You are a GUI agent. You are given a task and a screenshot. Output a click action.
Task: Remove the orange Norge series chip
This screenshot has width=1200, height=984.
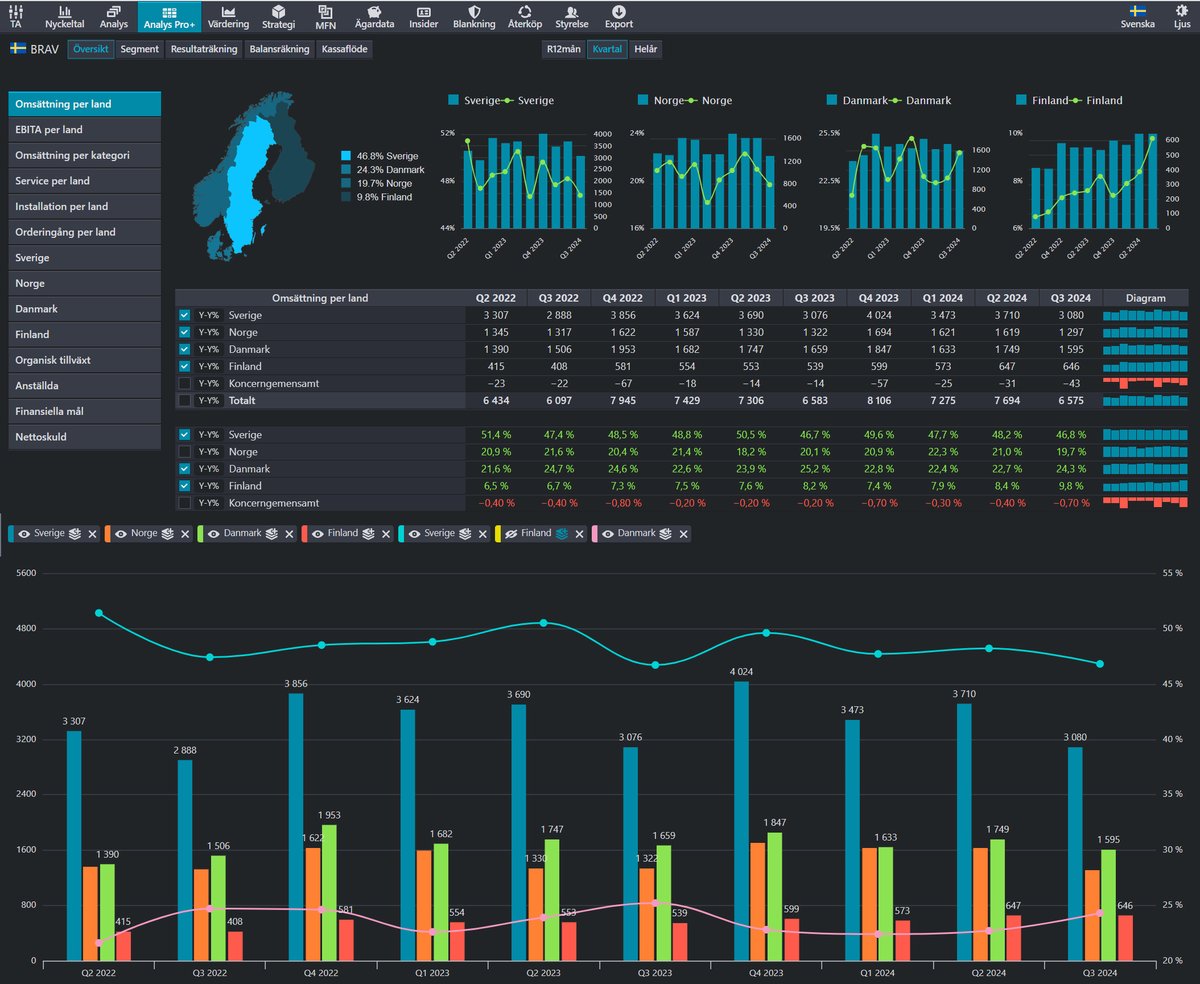pos(184,534)
